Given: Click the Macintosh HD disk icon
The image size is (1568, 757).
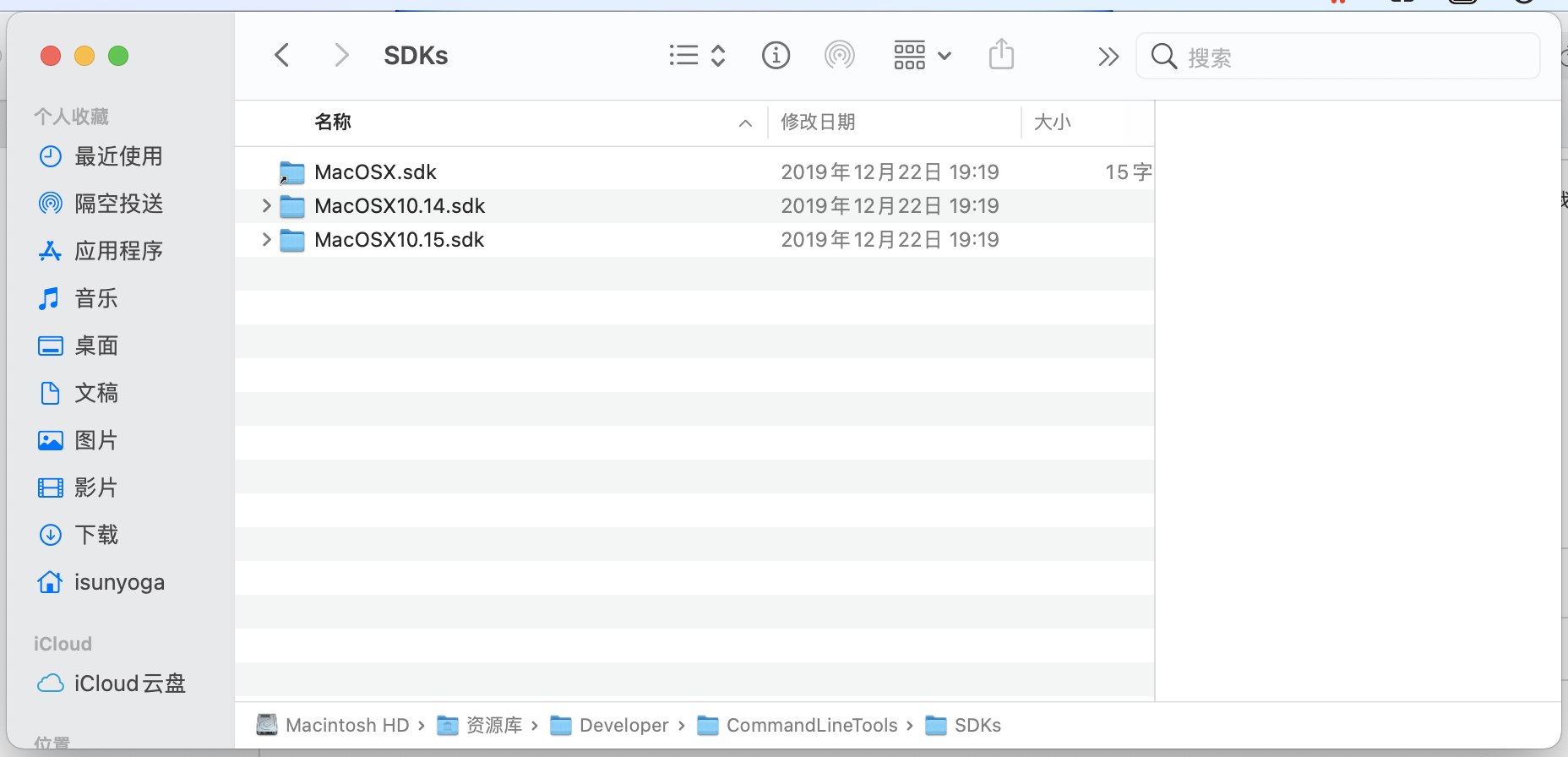Looking at the screenshot, I should click(267, 725).
